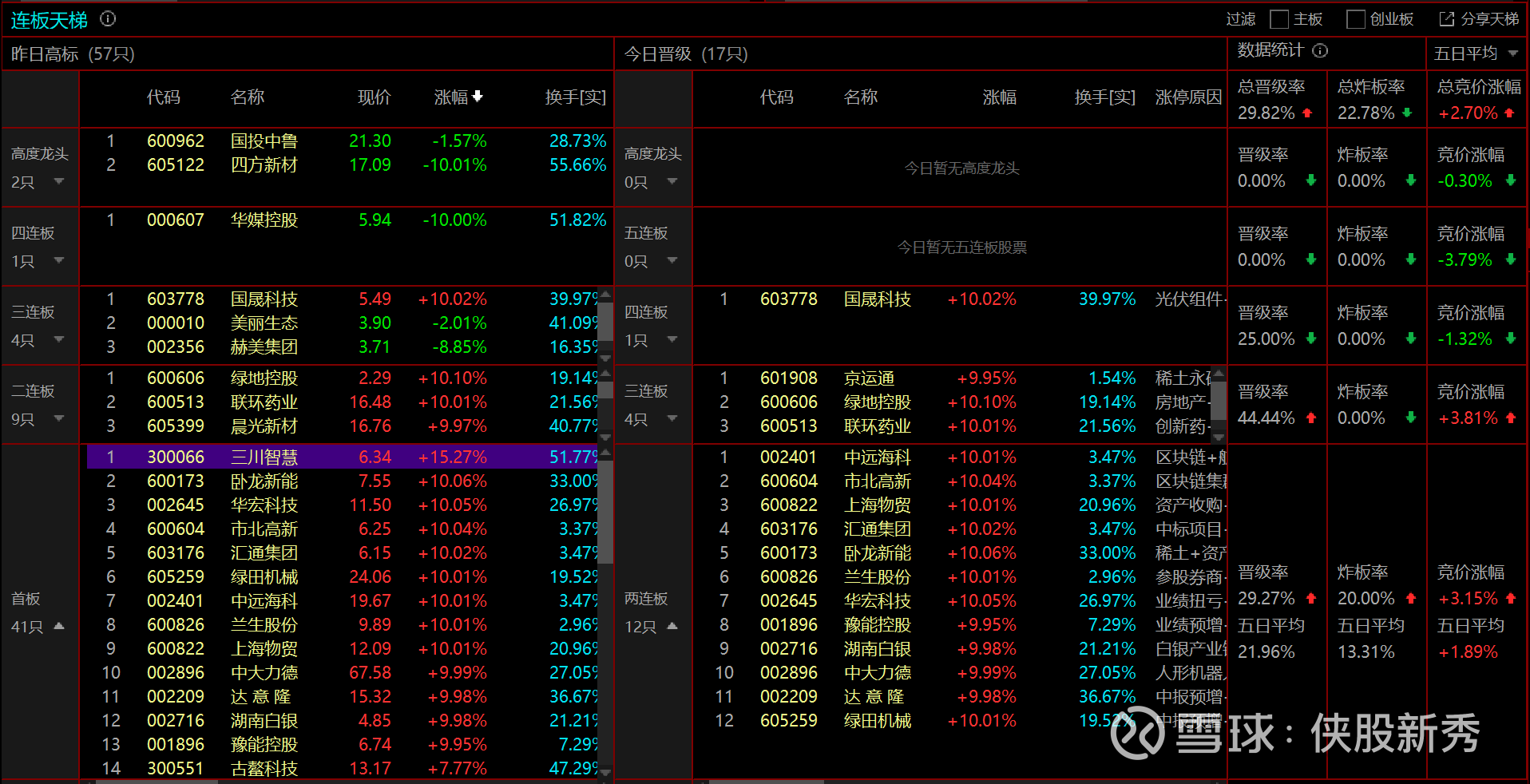The image size is (1530, 784).
Task: Expand the 四连板 1只 group on right
Action: tap(672, 339)
